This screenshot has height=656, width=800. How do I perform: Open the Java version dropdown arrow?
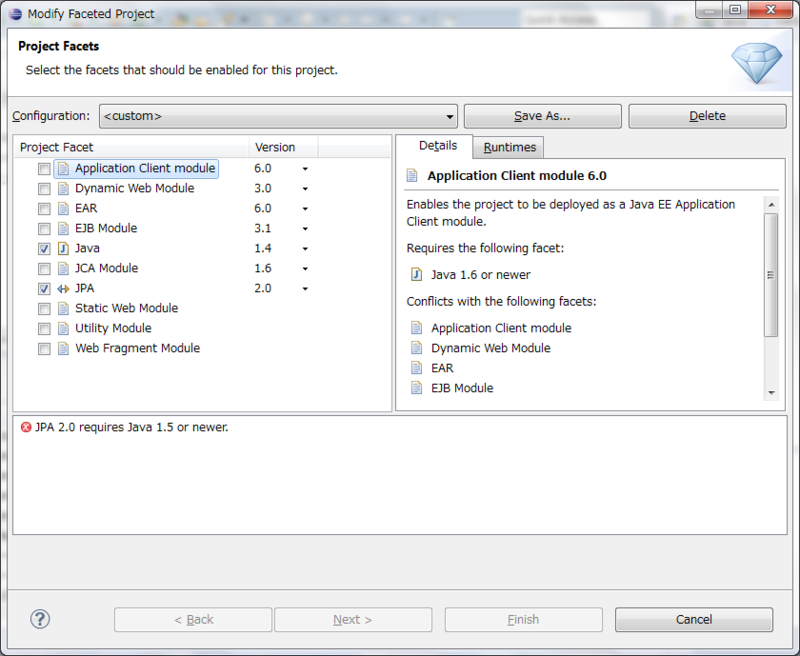305,249
